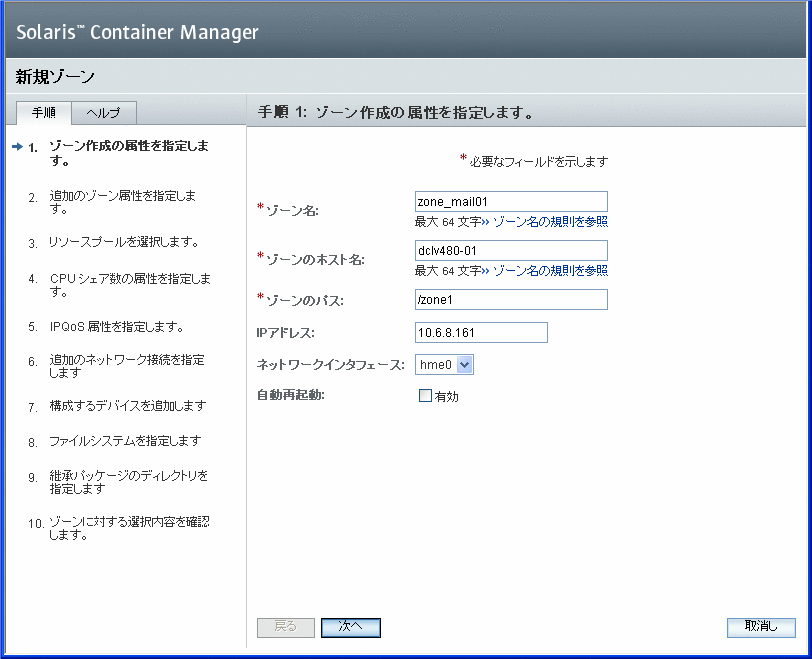Viewport: 812px width, 659px height.
Task: Open the ネットワークインタフェース hme0 dropdown
Action: coord(444,365)
